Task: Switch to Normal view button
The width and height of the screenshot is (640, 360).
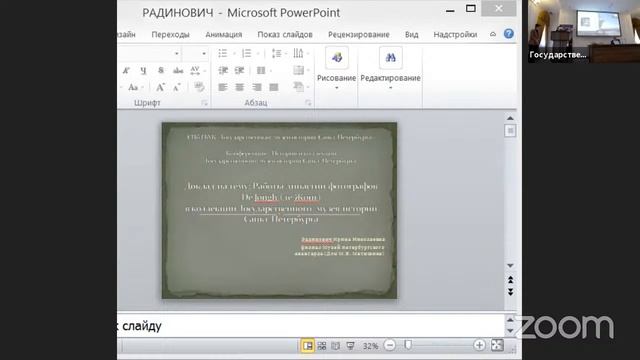Action: (307, 346)
